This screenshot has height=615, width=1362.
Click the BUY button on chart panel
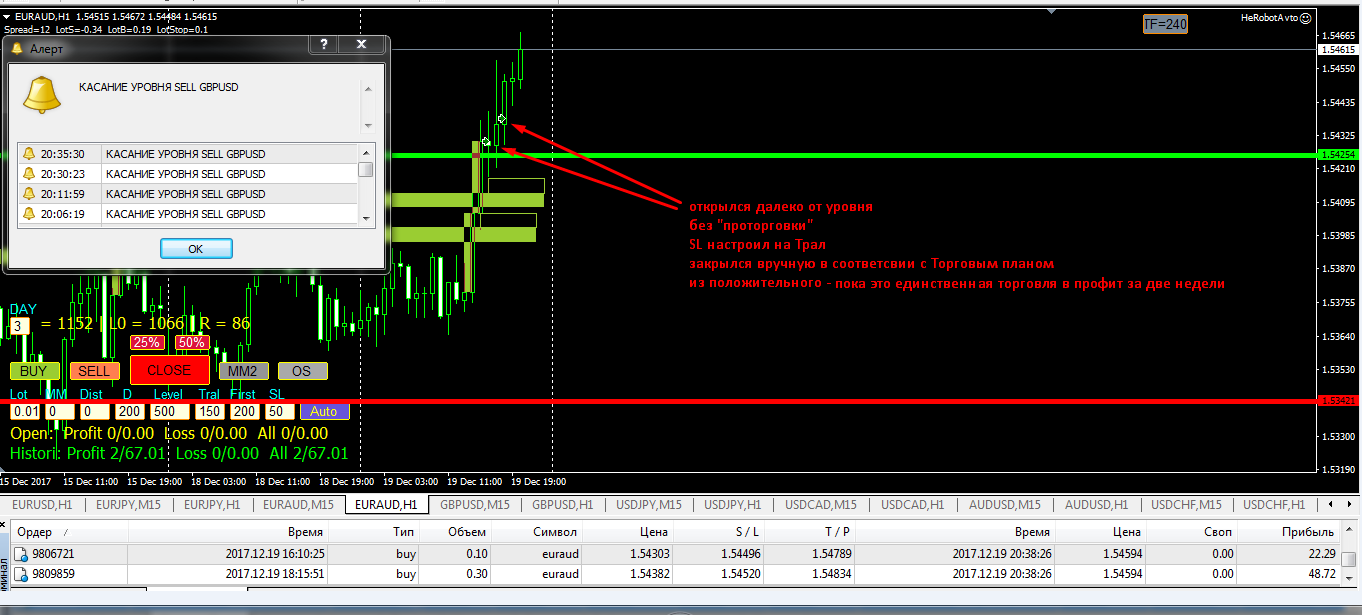click(34, 371)
